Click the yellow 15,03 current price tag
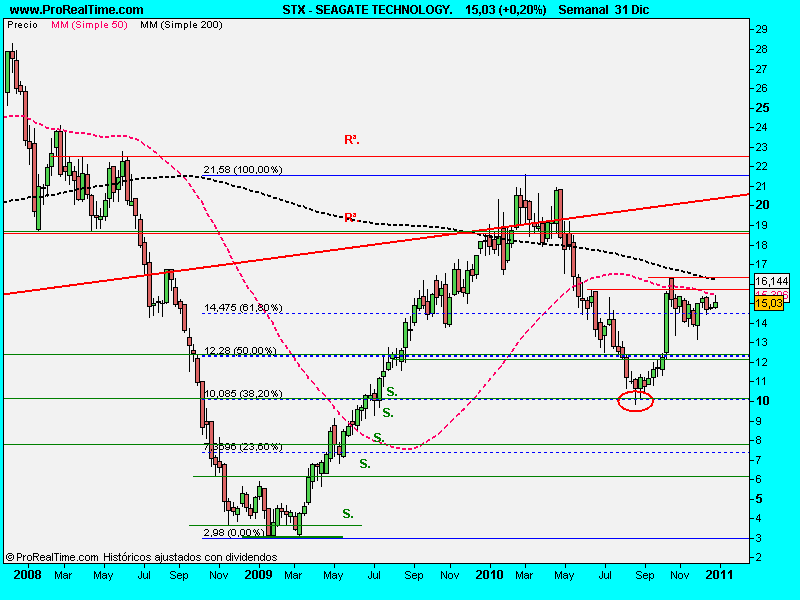 (x=768, y=304)
